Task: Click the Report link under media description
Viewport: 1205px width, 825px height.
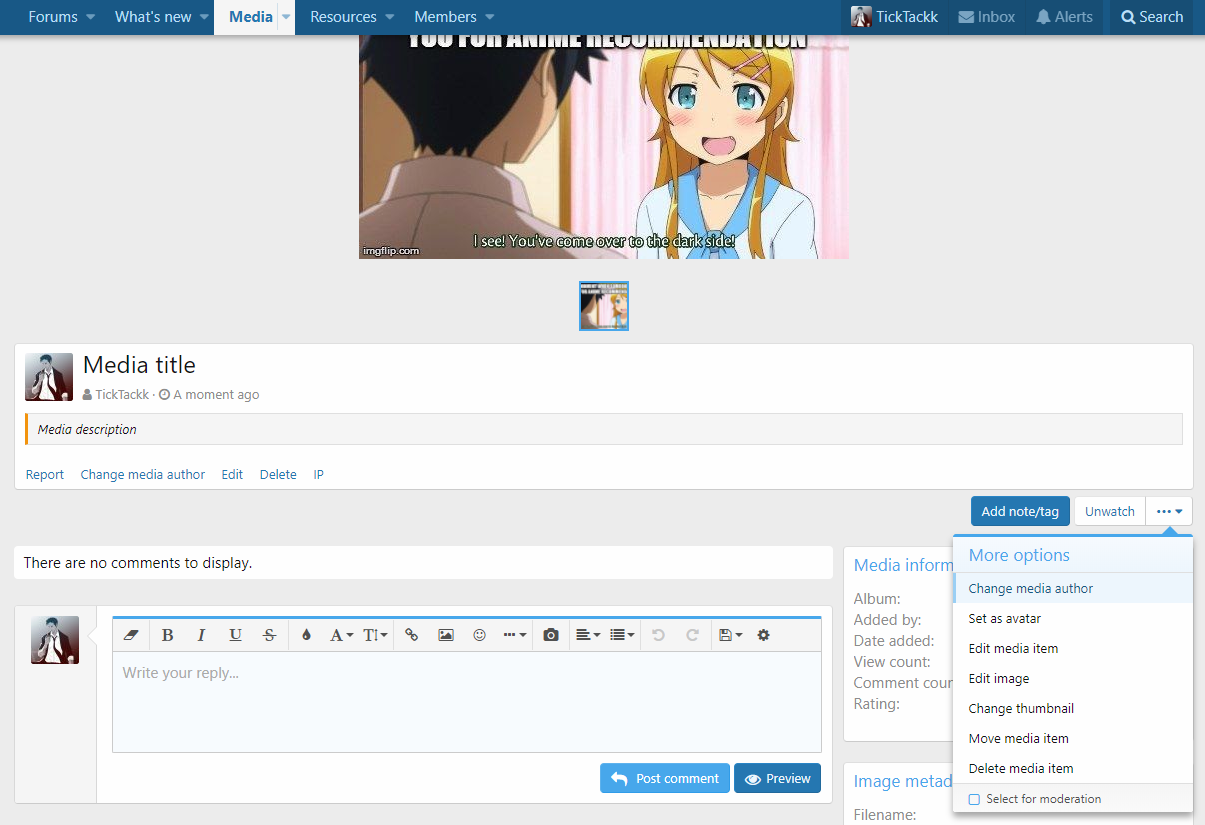Action: coord(45,475)
